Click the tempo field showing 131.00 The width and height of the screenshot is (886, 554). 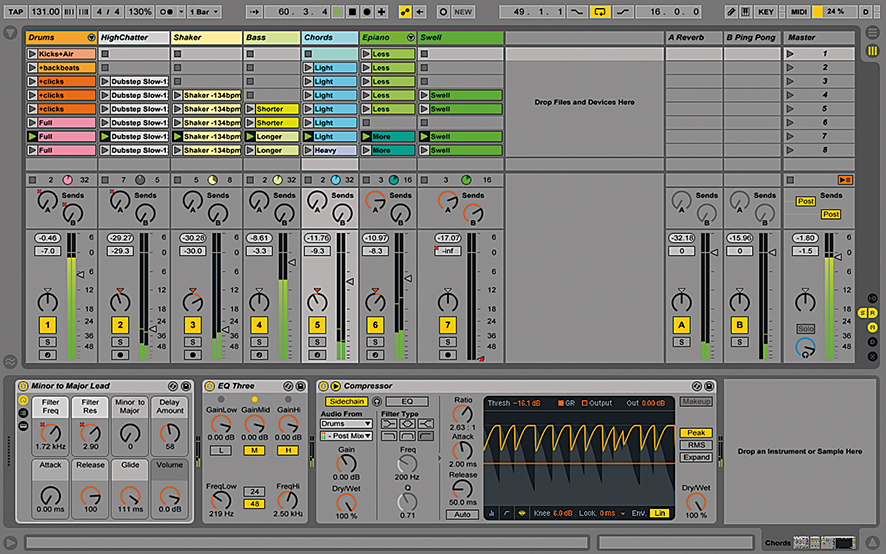(x=45, y=11)
